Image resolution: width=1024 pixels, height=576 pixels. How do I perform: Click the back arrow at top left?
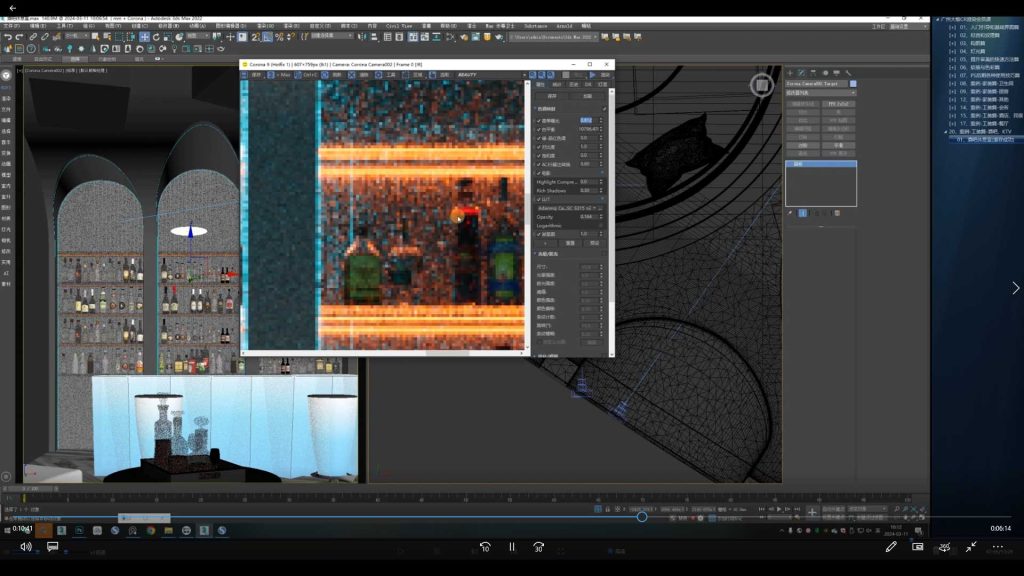(12, 8)
